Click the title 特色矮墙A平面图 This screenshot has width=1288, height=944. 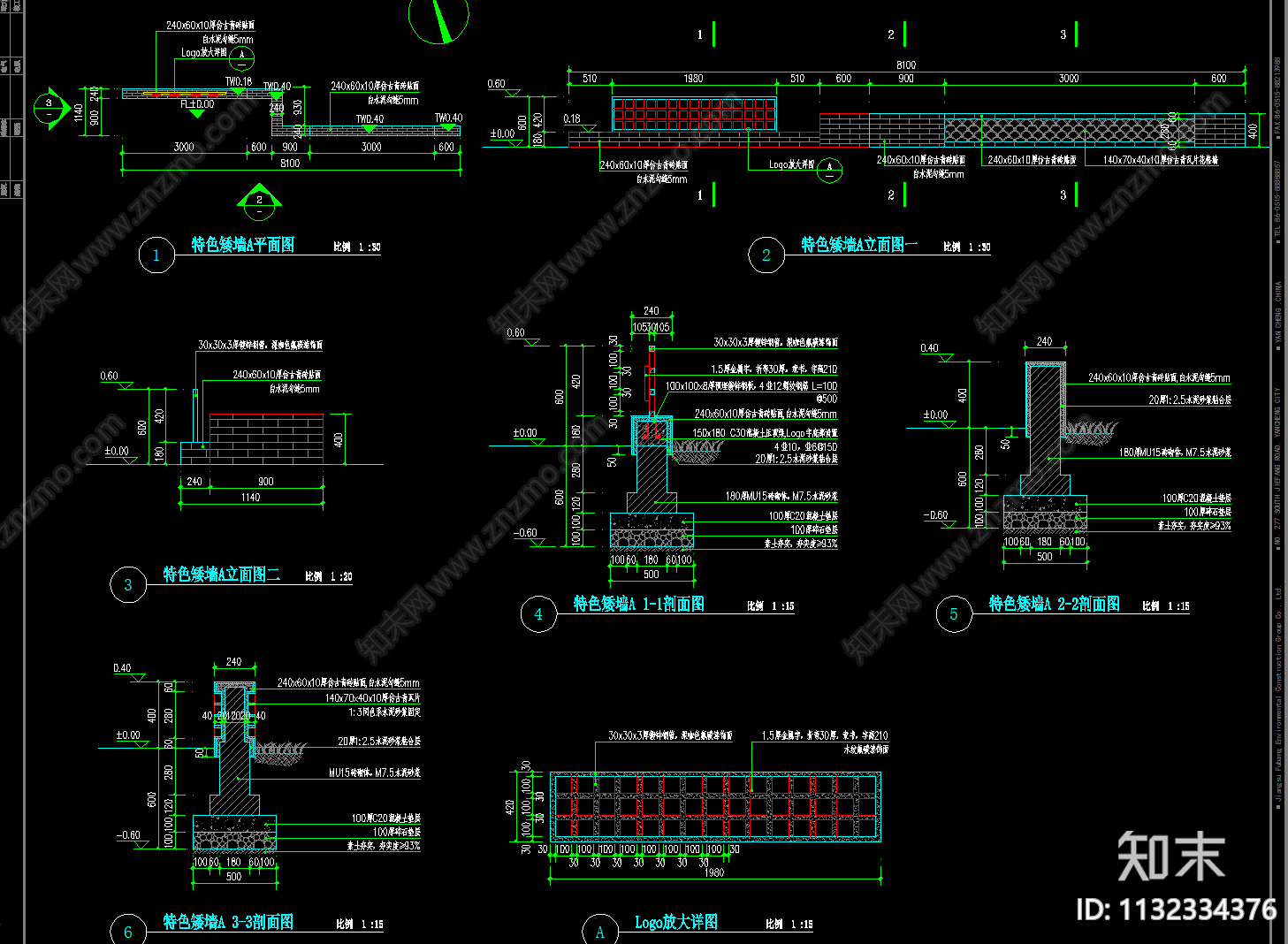pyautogui.click(x=243, y=245)
